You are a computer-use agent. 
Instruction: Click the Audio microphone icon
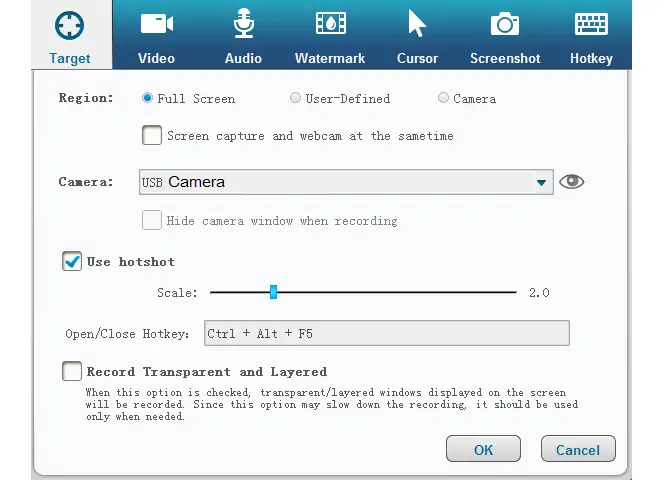pyautogui.click(x=244, y=23)
